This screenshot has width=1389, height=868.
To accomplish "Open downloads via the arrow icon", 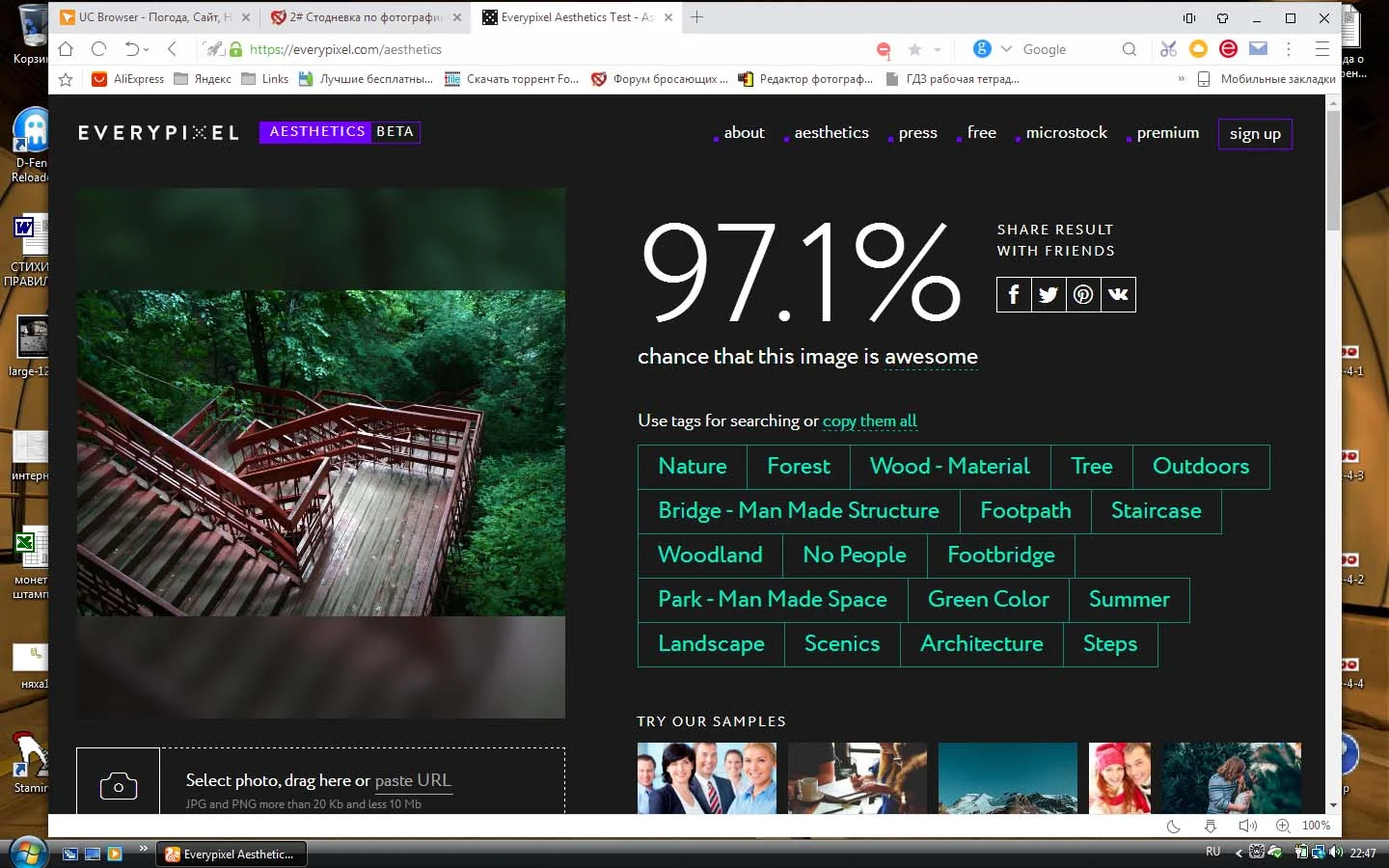I will pos(1211,826).
